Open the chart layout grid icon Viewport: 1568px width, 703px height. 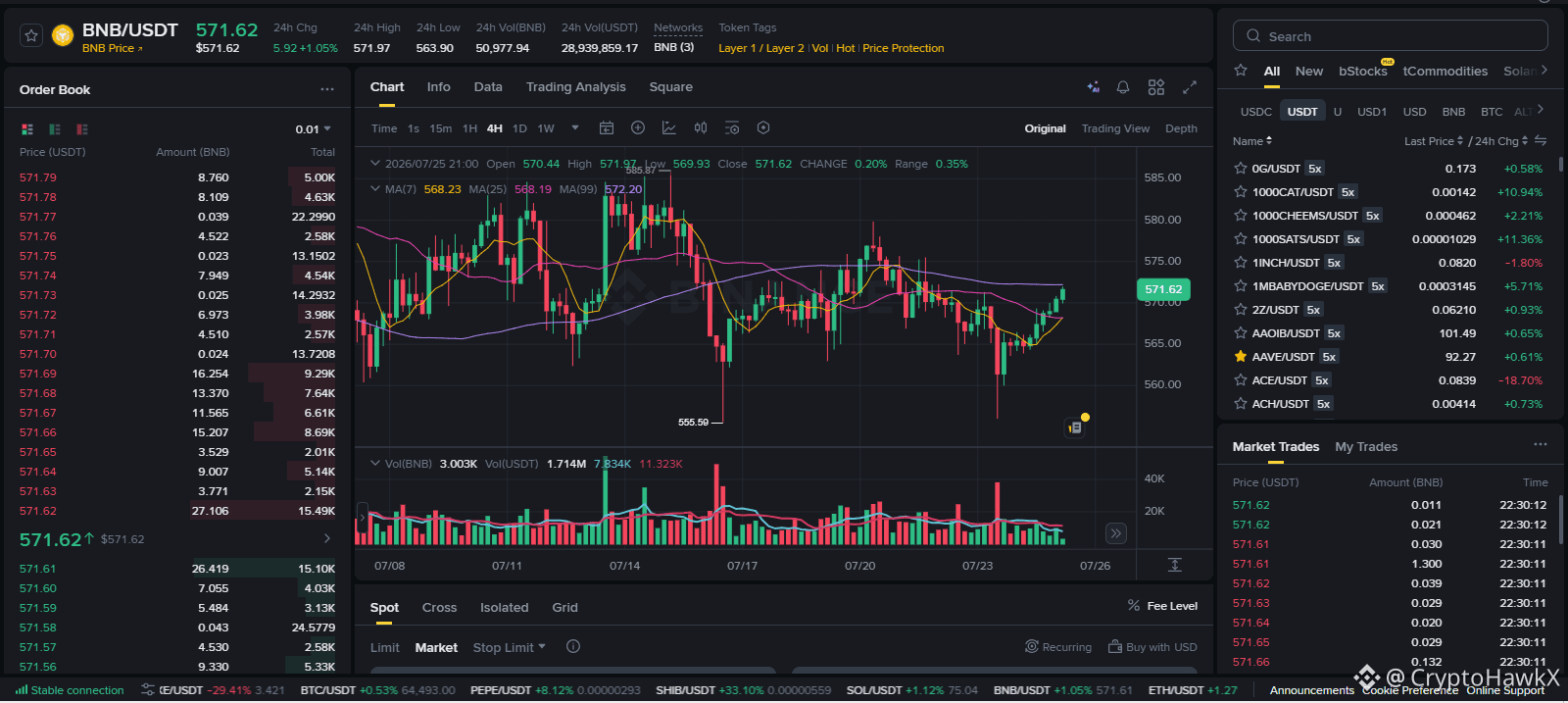pos(1156,87)
